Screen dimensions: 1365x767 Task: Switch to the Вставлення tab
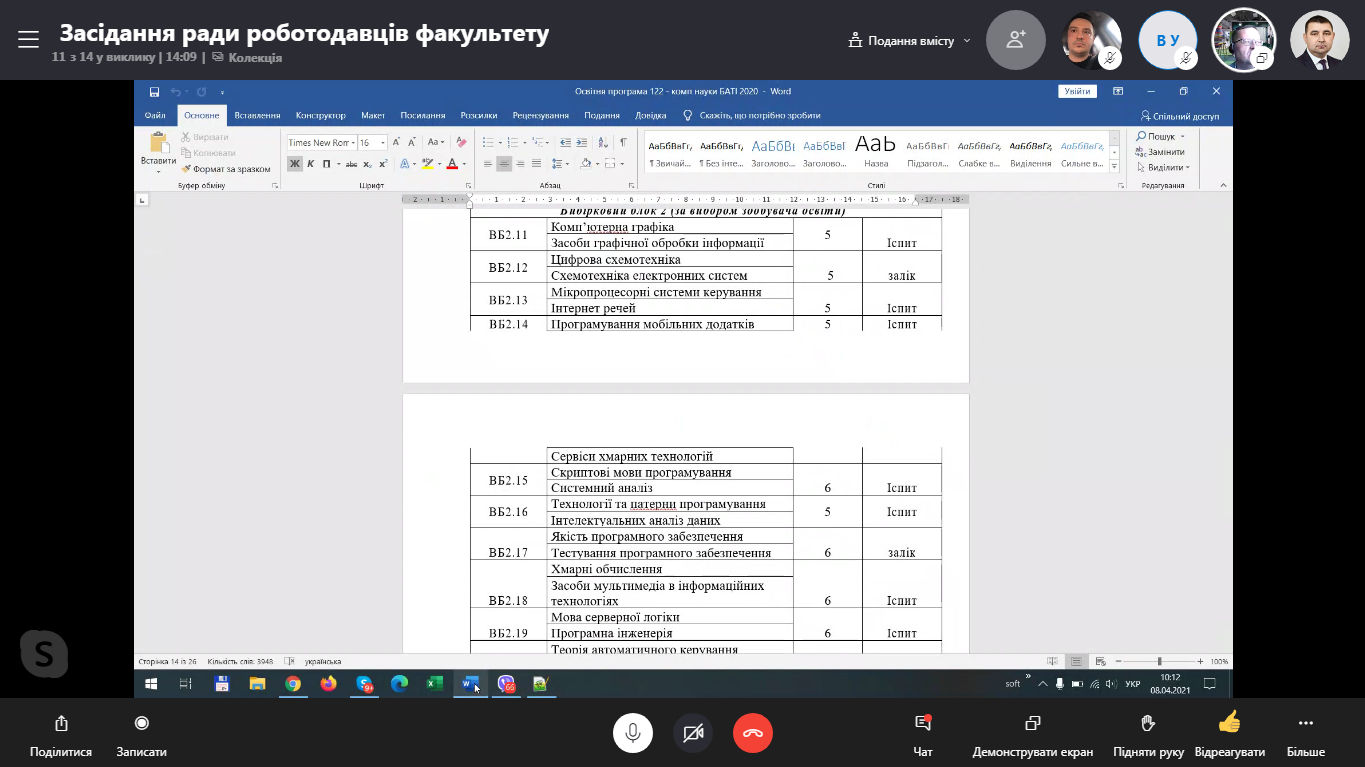[x=257, y=115]
